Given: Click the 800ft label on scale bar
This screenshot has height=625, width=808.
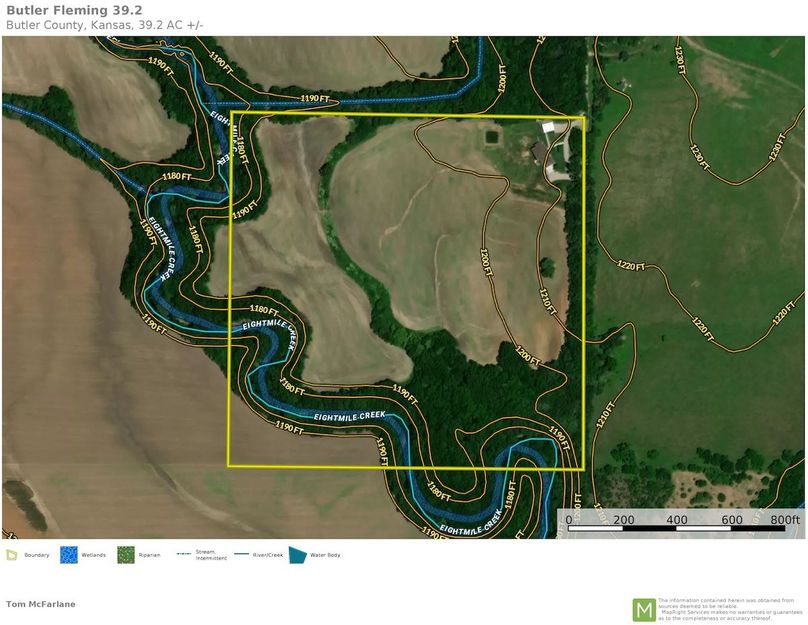Looking at the screenshot, I should pyautogui.click(x=785, y=520).
